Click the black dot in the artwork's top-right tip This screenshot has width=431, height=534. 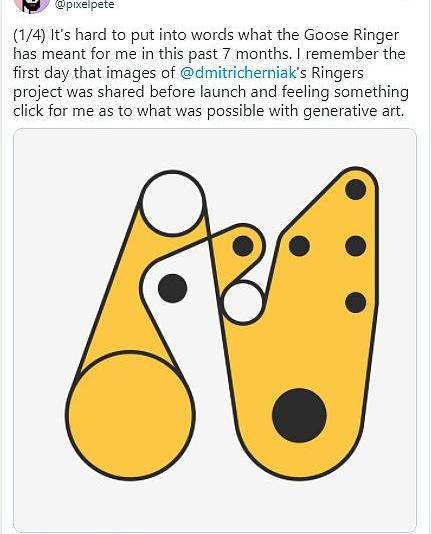[355, 189]
